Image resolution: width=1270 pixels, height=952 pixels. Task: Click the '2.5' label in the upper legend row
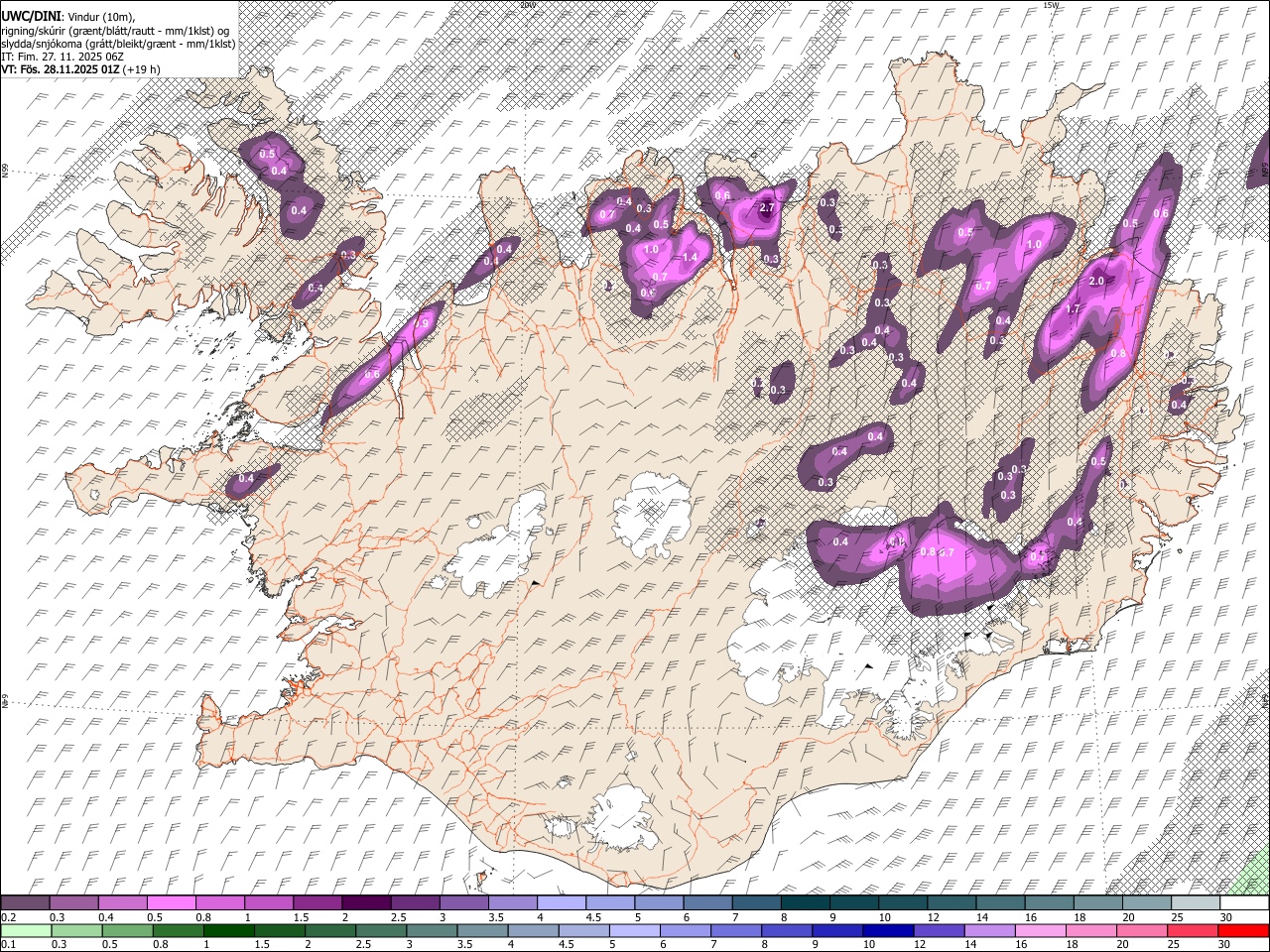[x=398, y=917]
